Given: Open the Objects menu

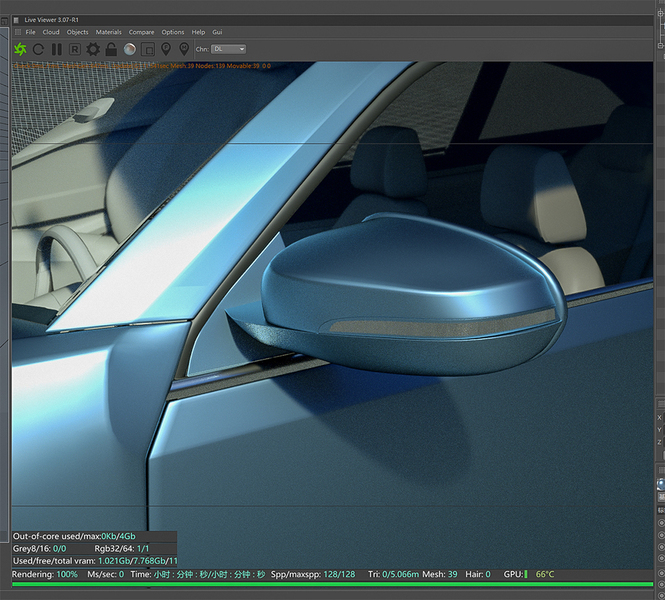Looking at the screenshot, I should pos(78,32).
